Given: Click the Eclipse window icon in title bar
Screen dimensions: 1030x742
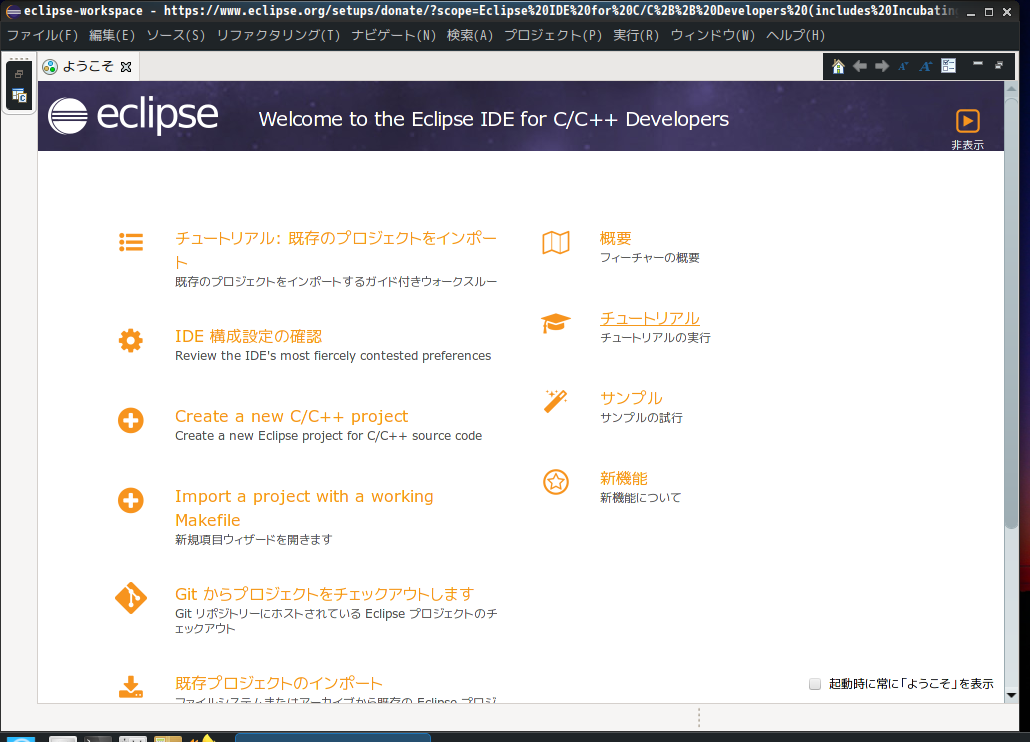Looking at the screenshot, I should [x=13, y=11].
